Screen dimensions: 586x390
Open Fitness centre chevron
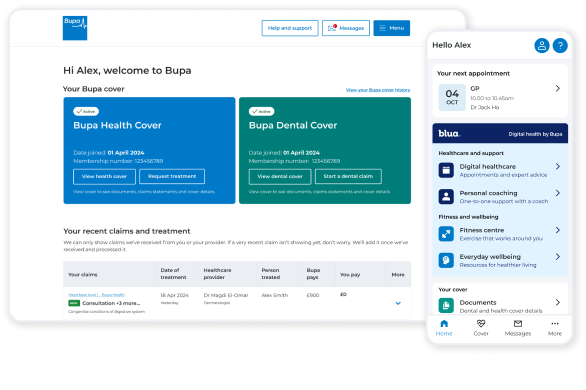[558, 230]
